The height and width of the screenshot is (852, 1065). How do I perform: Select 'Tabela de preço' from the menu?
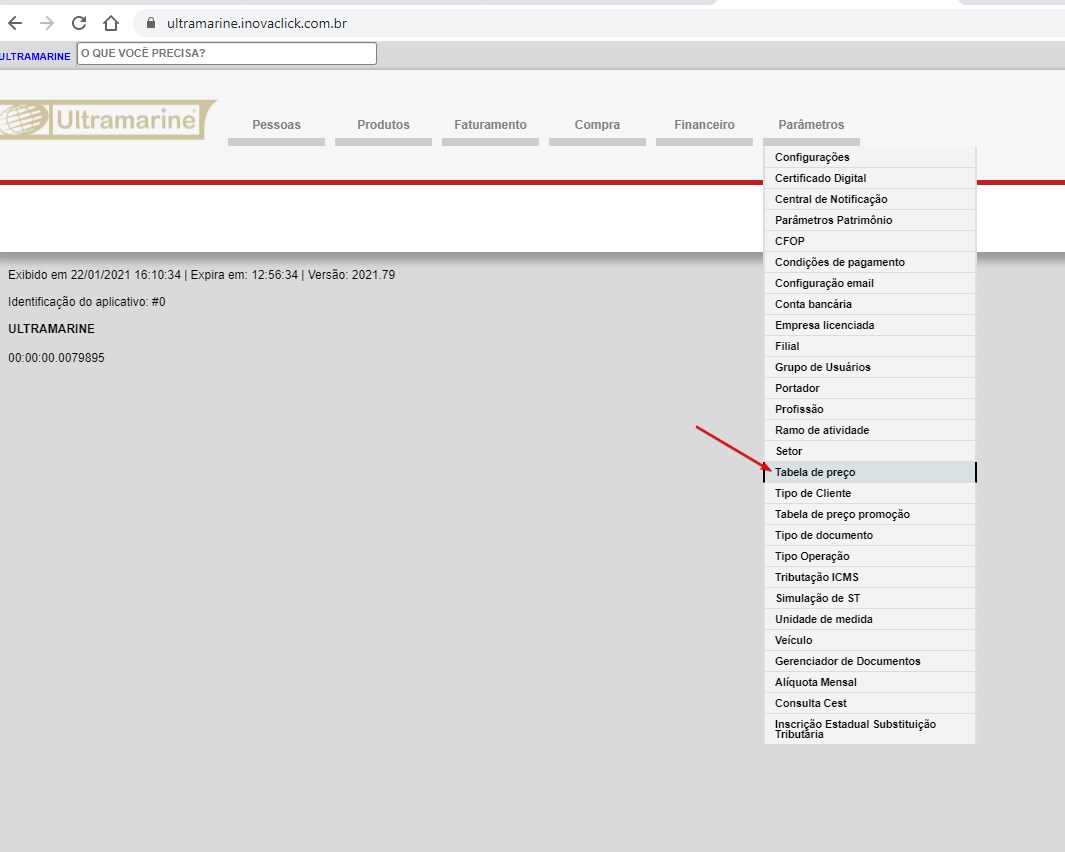[815, 472]
